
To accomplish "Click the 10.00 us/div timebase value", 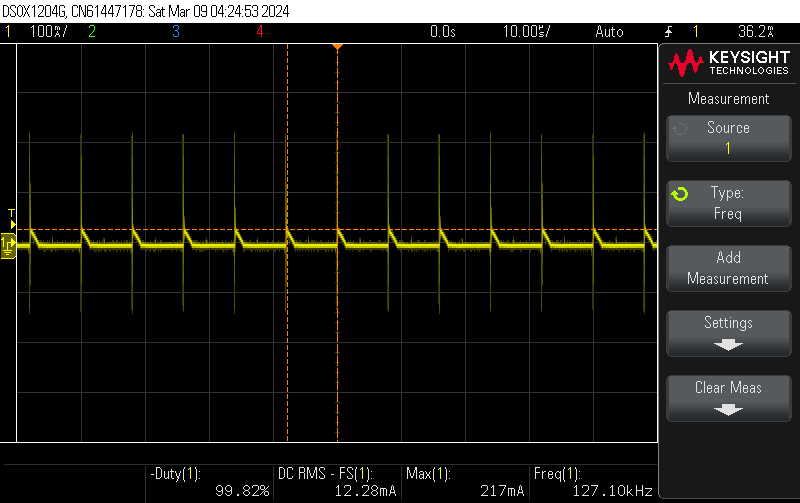I will [x=527, y=32].
